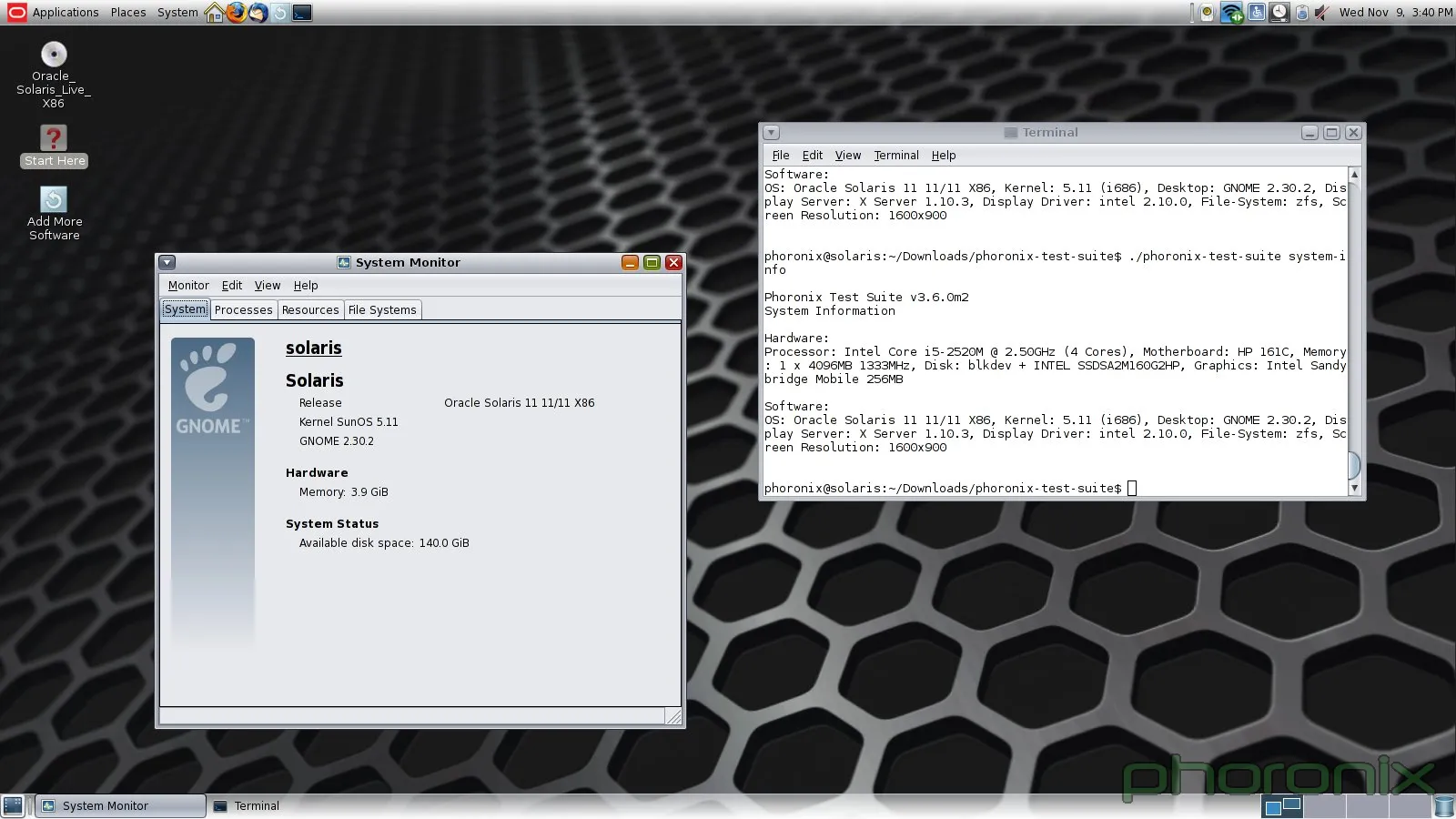
Task: Open the Add More Software desktop icon
Action: pyautogui.click(x=54, y=214)
